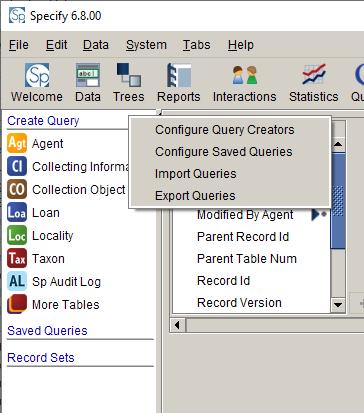Start a Collecting Information query
The height and width of the screenshot is (413, 364).
[x=80, y=167]
